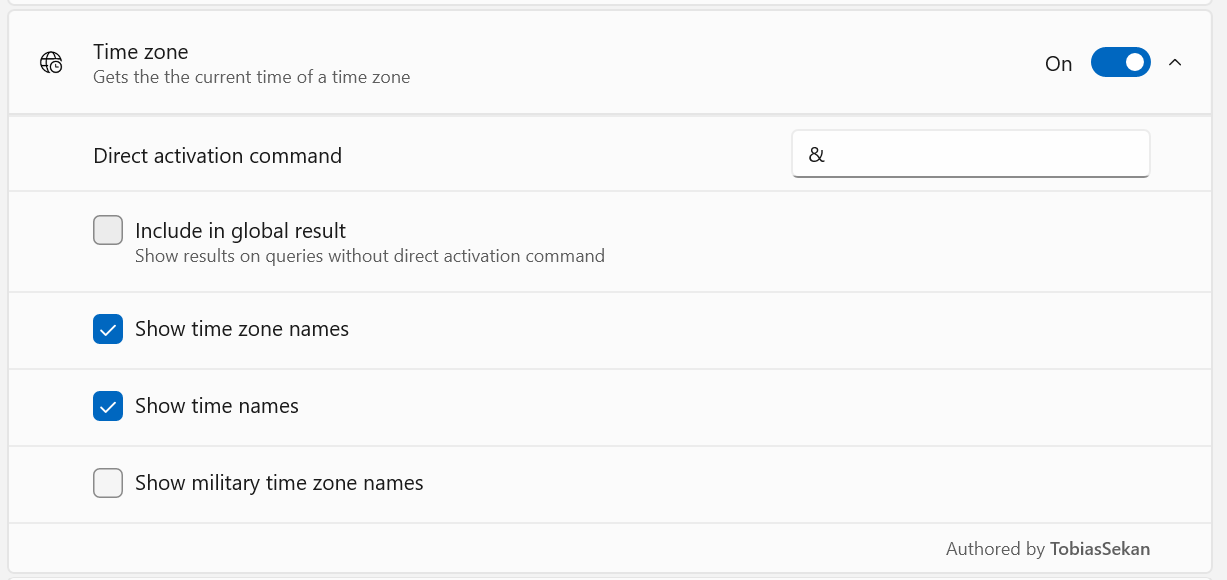
Task: Click the checkmark icon for Show time names
Action: coord(108,406)
